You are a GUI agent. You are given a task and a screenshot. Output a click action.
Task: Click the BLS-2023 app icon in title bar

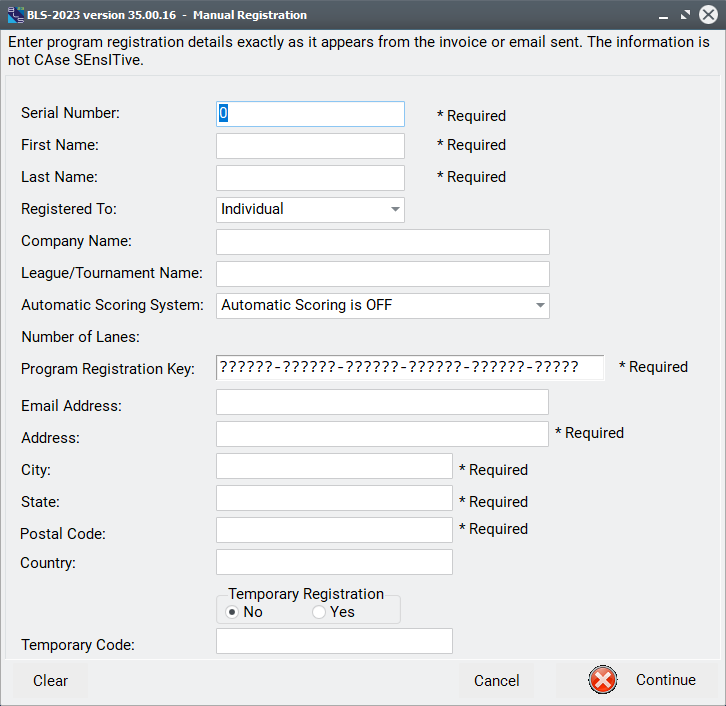16,15
